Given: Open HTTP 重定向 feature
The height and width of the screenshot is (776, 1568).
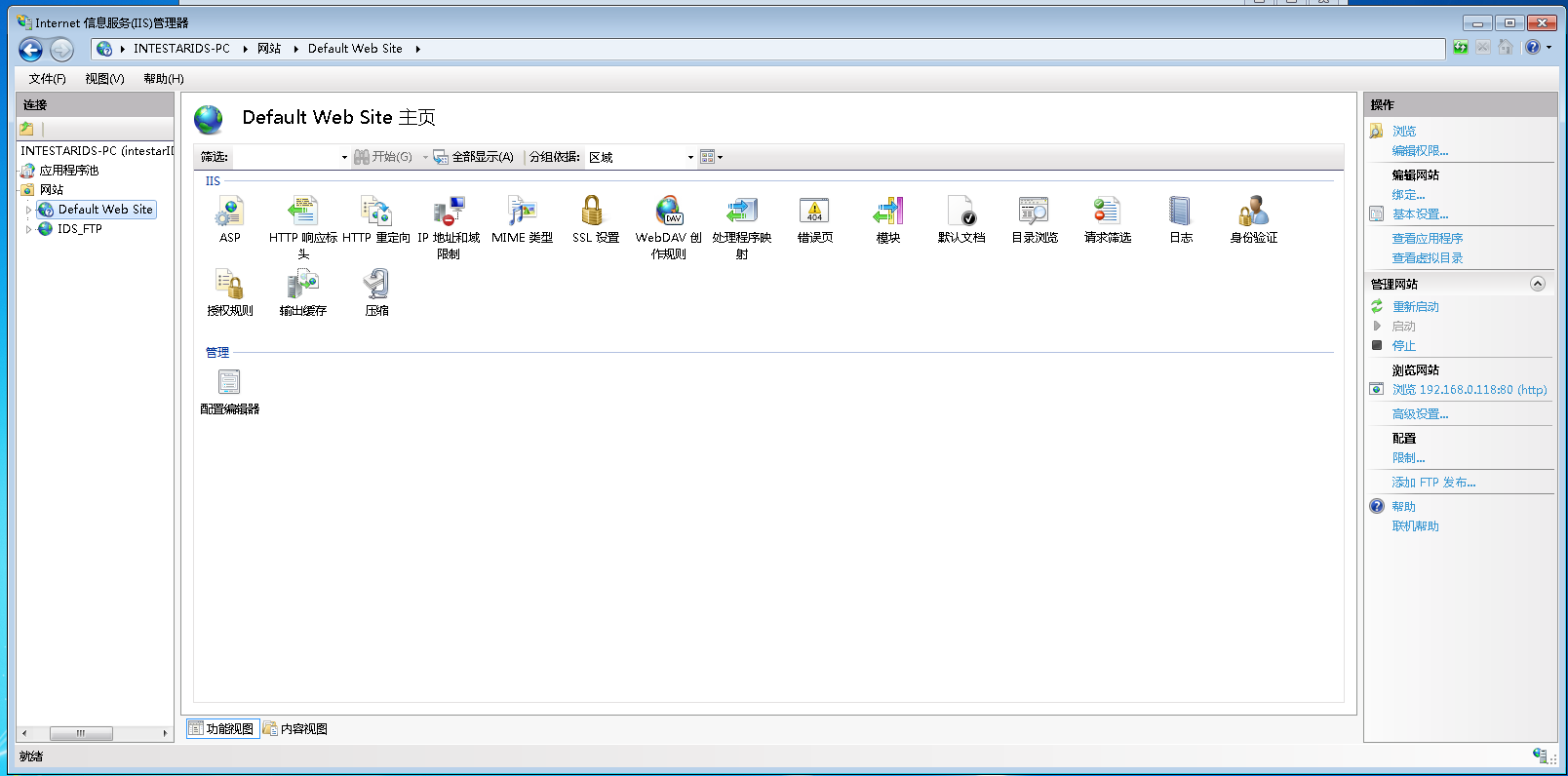Looking at the screenshot, I should pos(376,219).
